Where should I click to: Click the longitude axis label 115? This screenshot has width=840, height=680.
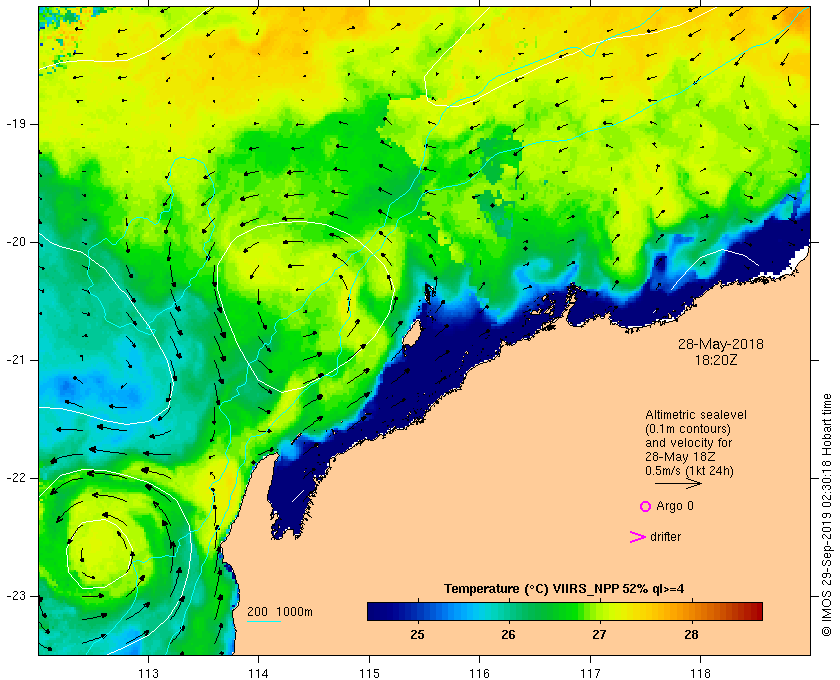[369, 673]
